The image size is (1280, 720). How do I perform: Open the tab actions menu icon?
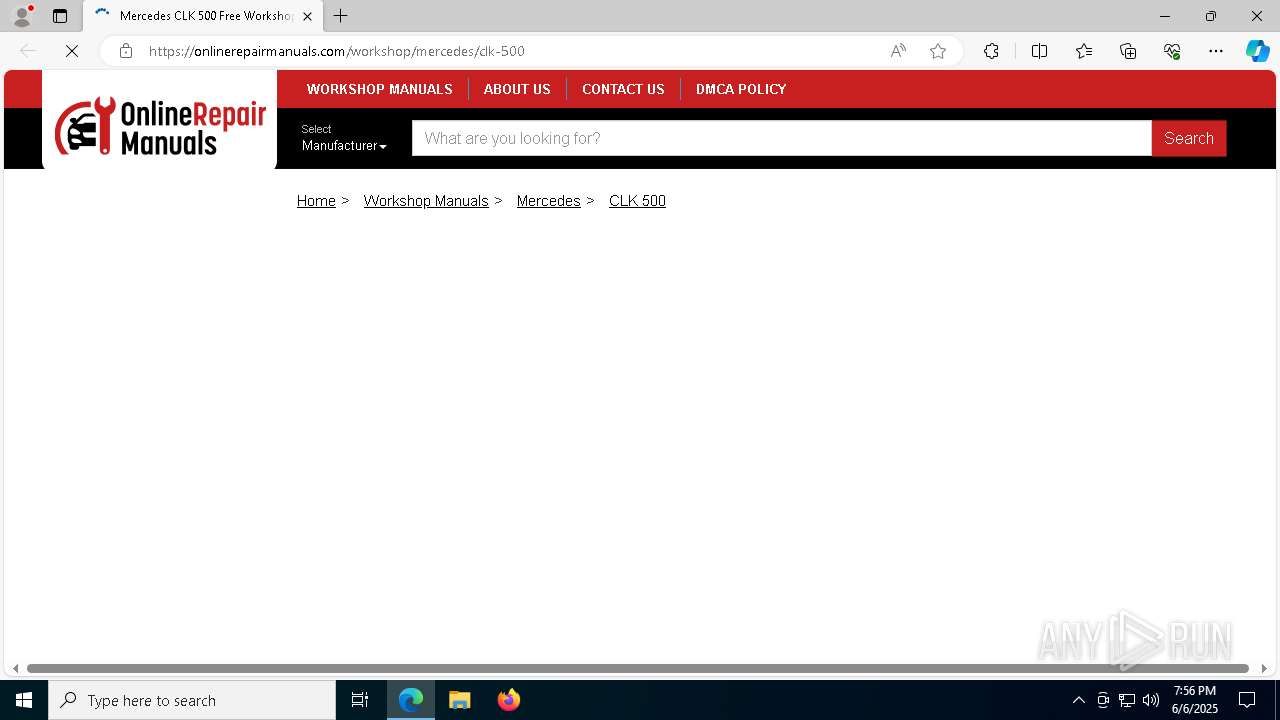(60, 16)
